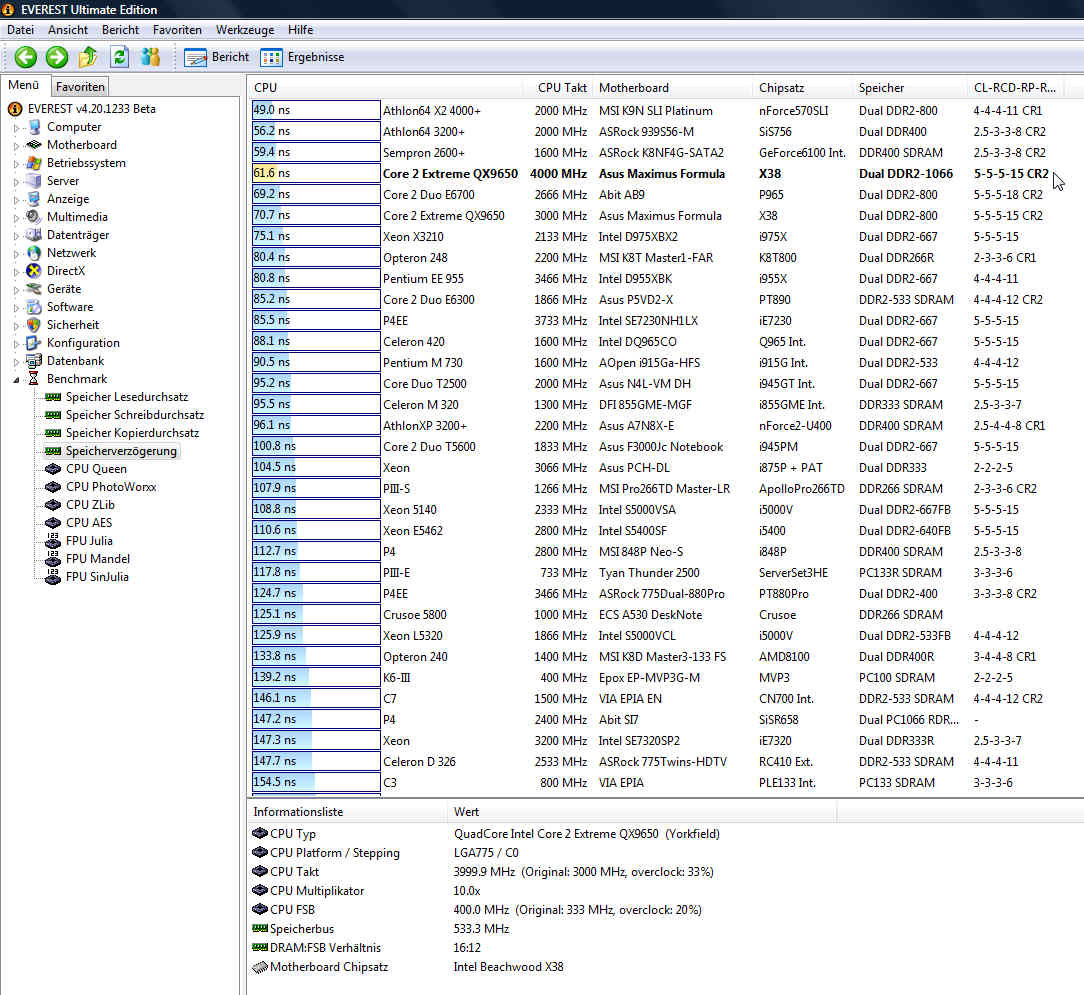Click the Netzwerk globe icon

click(34, 253)
